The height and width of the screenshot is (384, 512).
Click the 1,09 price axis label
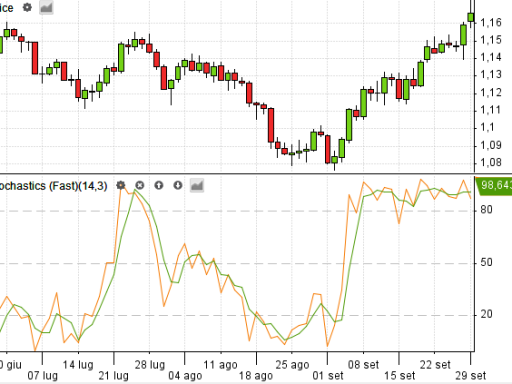[491, 145]
